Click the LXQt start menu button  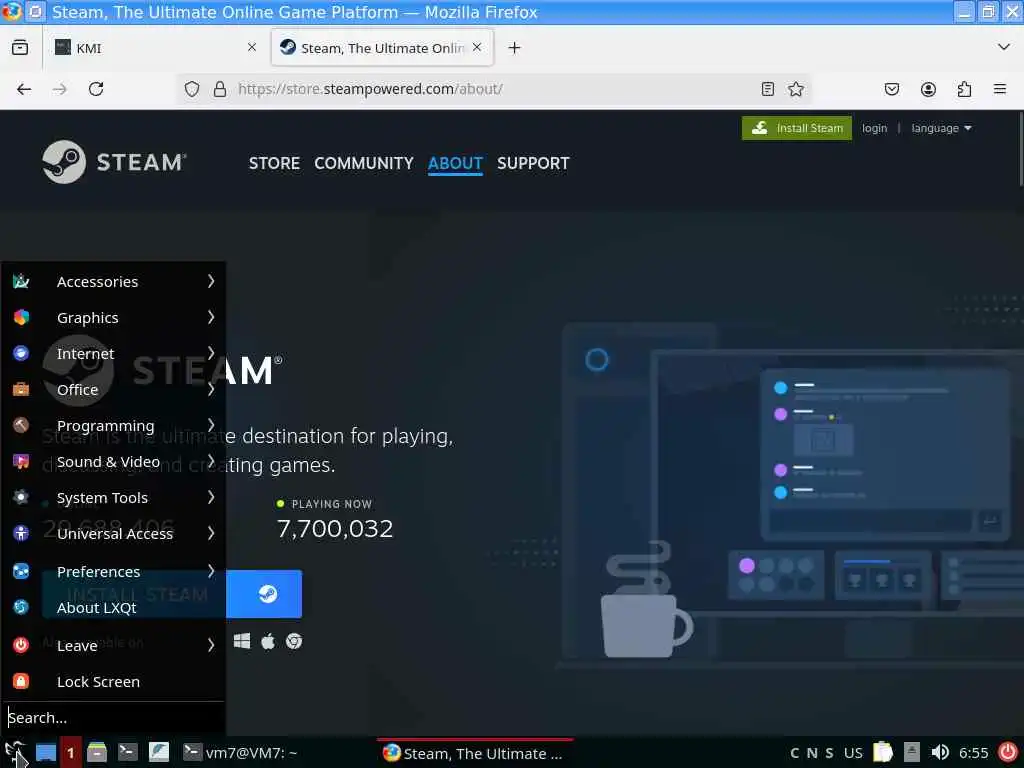16,753
